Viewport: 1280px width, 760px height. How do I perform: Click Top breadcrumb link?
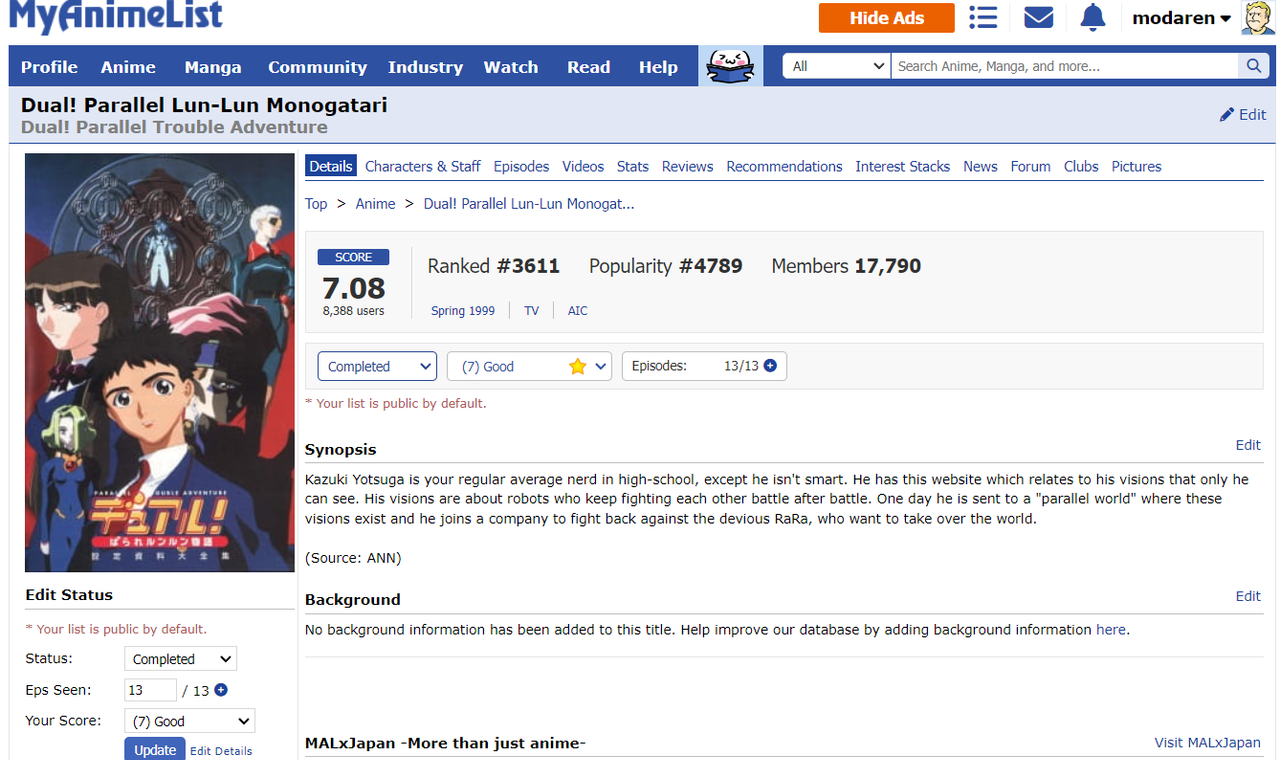click(x=316, y=204)
